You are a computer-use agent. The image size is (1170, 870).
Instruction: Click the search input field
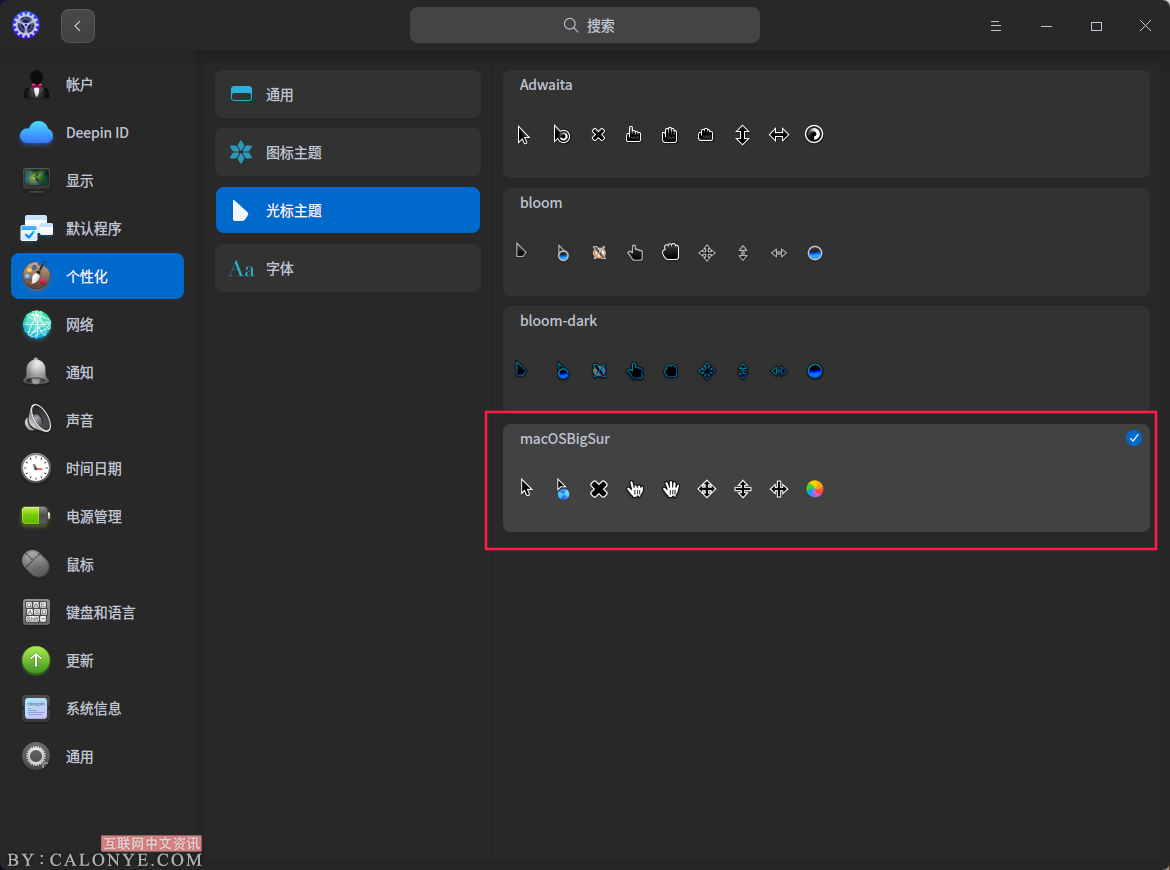coord(585,26)
